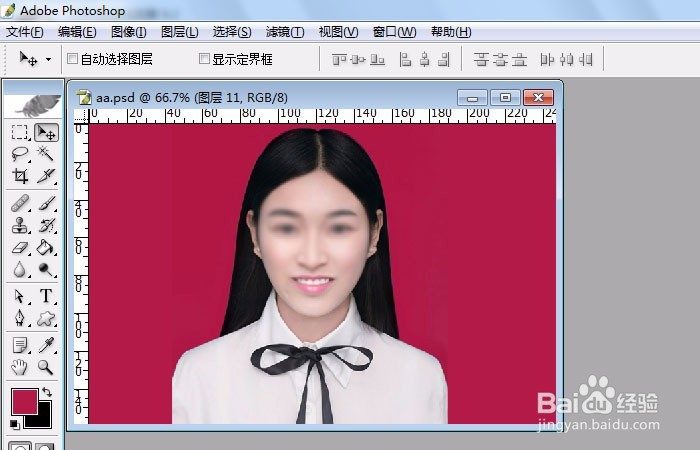
Task: Click Align Top Edges button
Action: pyautogui.click(x=339, y=59)
